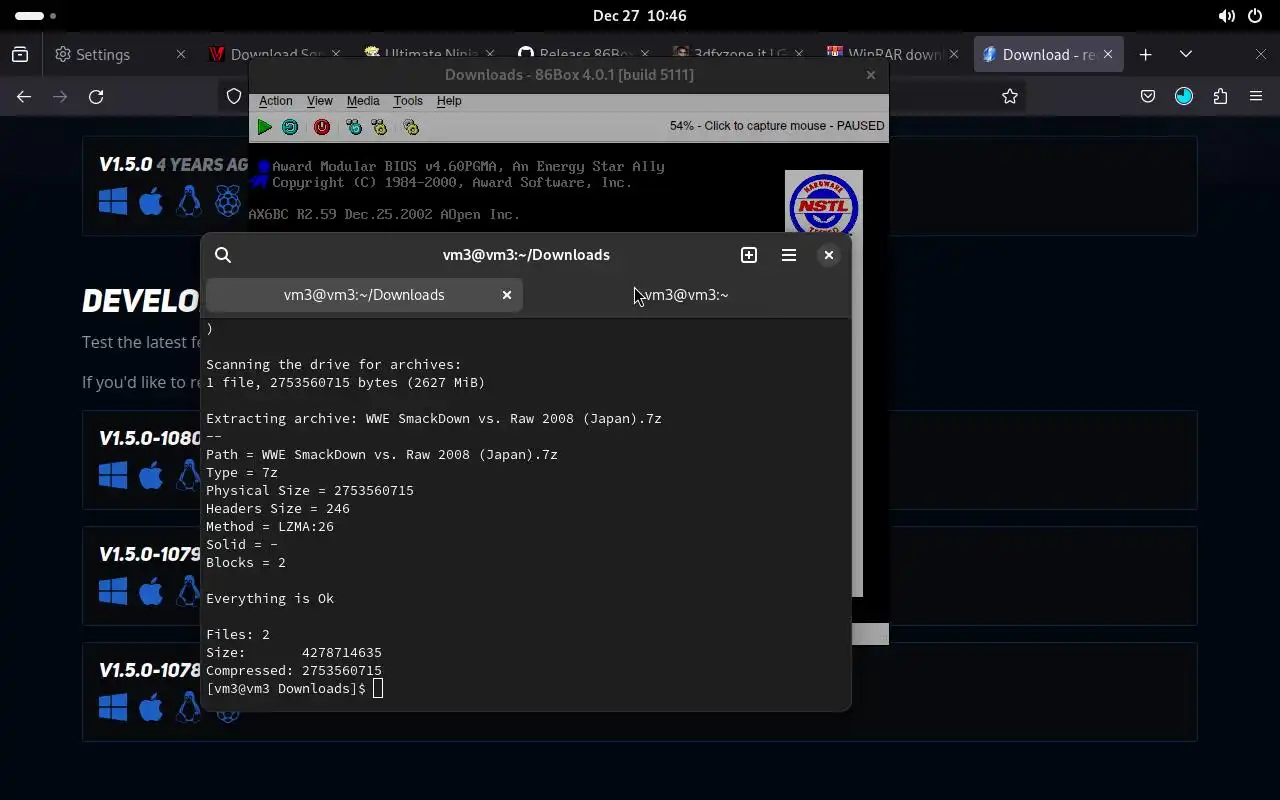
Task: Click the Windows icon under V1.5.0-1080 build
Action: (x=113, y=474)
